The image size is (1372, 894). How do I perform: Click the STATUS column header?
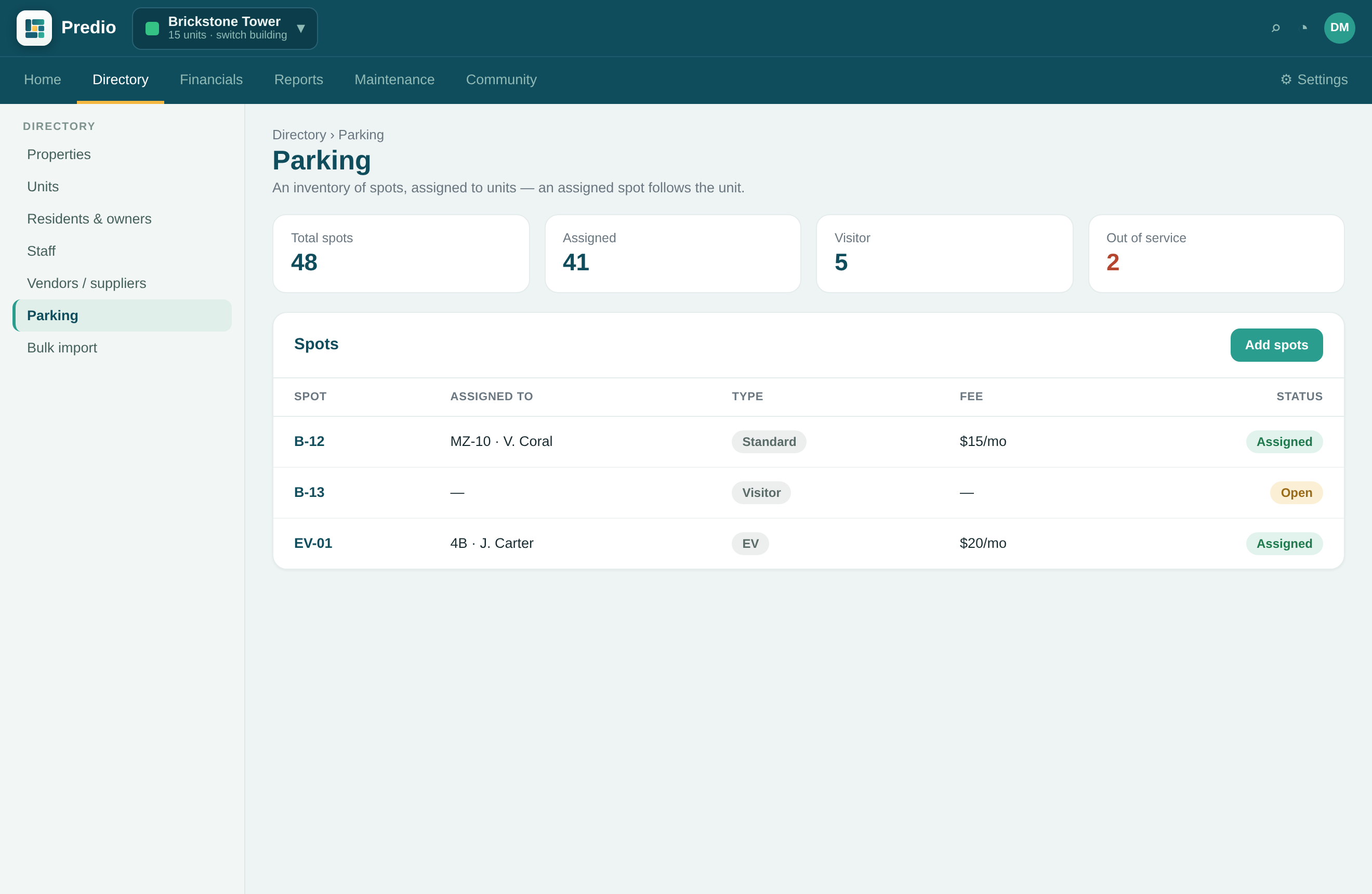pos(1299,397)
